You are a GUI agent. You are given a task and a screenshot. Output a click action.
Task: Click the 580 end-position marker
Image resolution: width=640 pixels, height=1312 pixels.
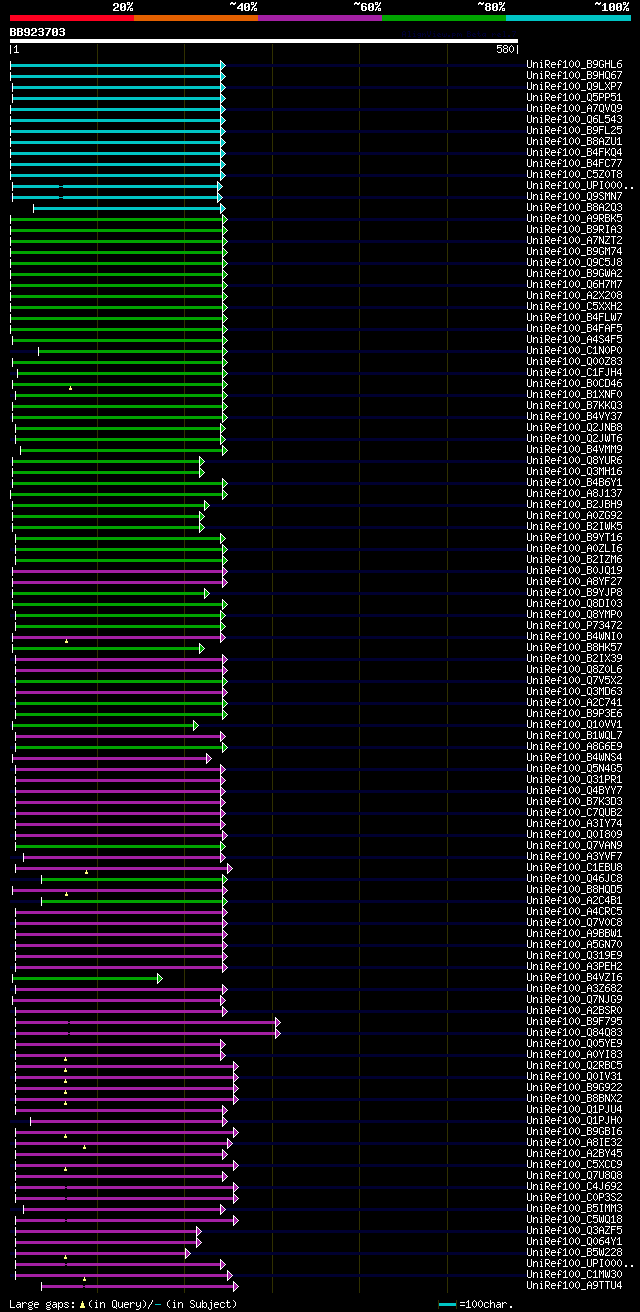[505, 49]
